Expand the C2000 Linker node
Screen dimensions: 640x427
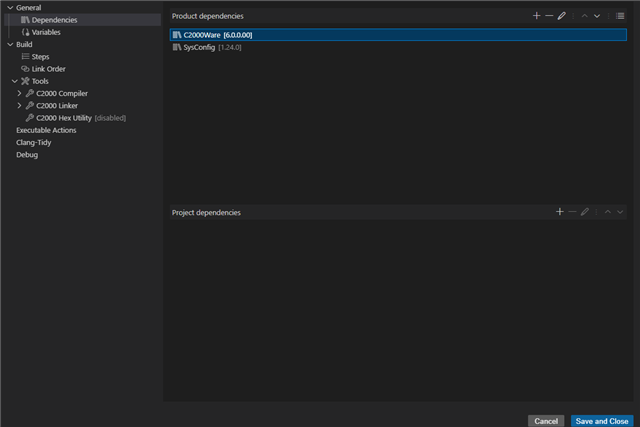19,105
